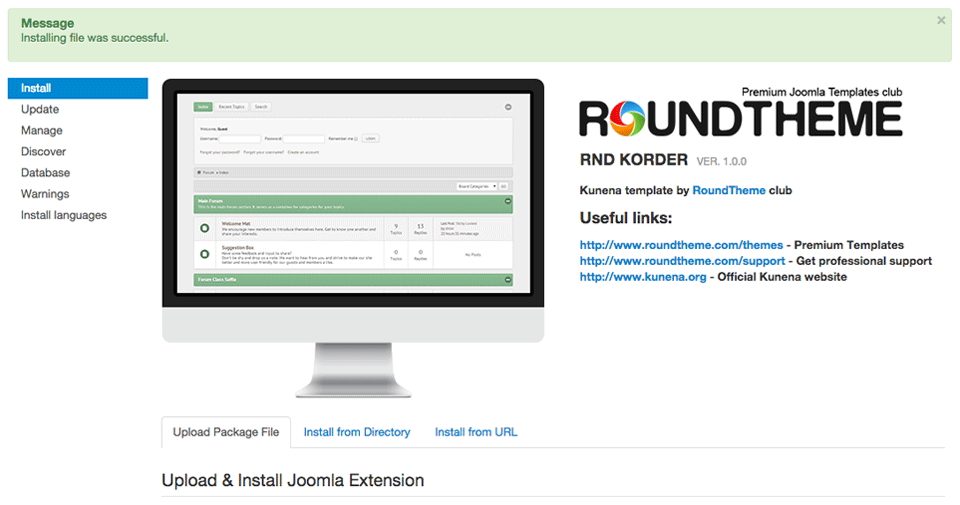Click the iMac template preview thumbnail
This screenshot has height=505, width=960.
[x=353, y=238]
